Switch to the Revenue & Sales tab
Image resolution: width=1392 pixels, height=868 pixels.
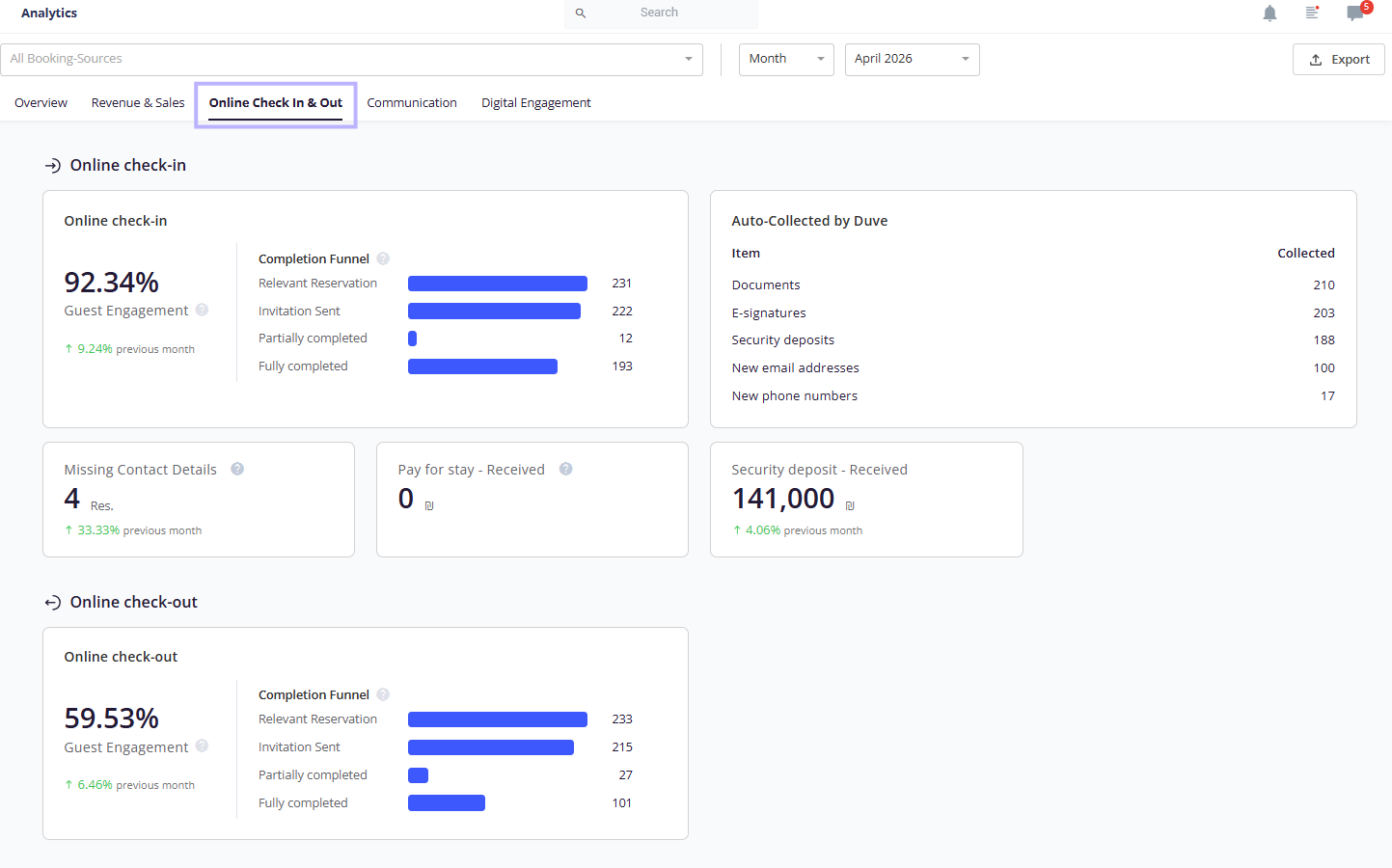click(138, 103)
